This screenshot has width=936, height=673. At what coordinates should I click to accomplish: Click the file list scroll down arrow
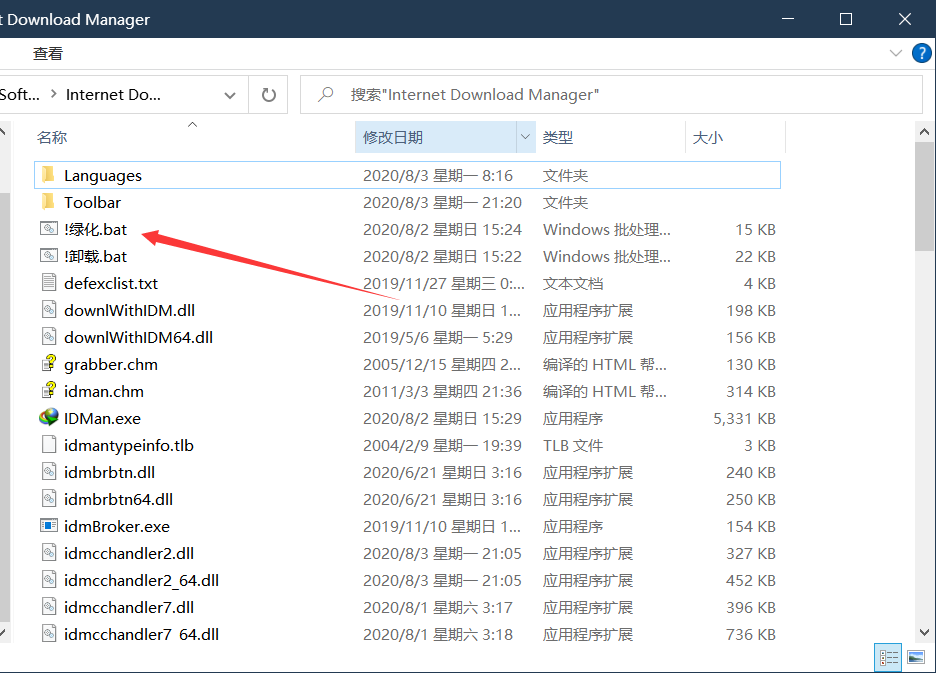[x=924, y=632]
